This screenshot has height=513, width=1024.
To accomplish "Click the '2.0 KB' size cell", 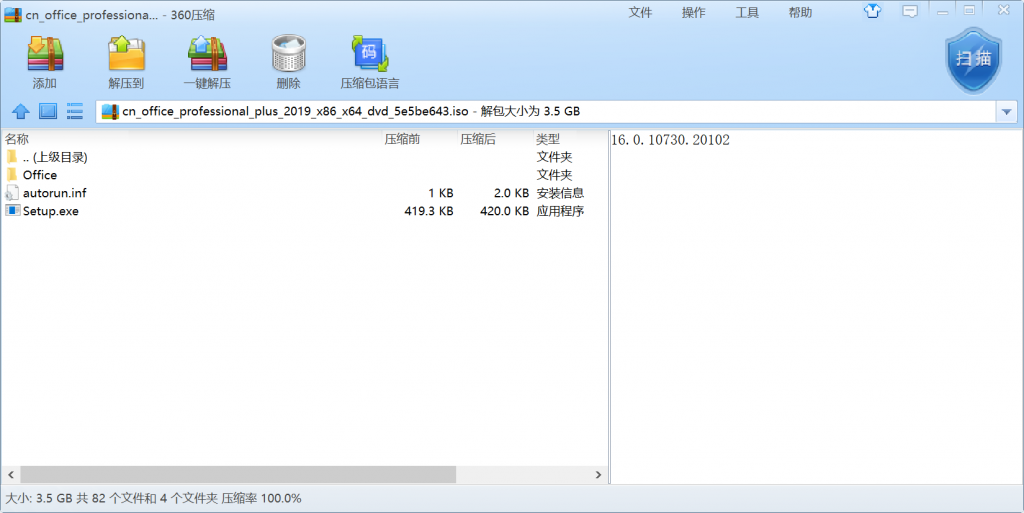I will click(x=511, y=193).
